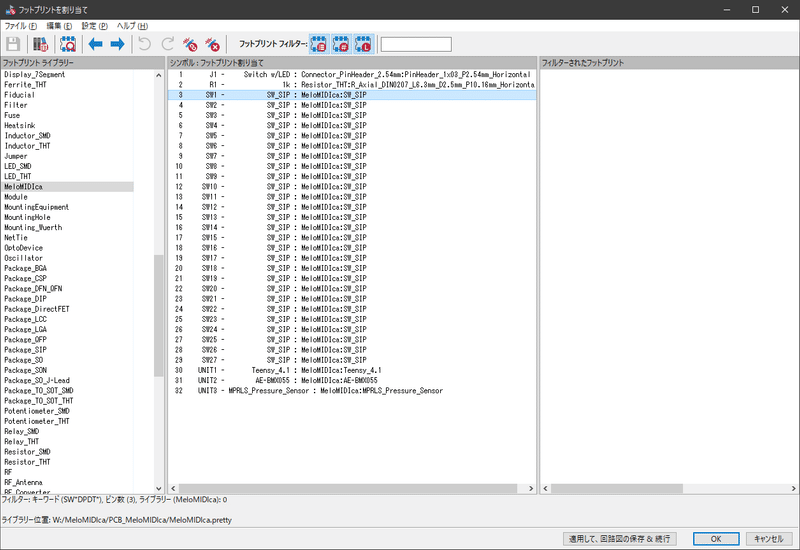
Task: Select Heatsink library
Action: pyautogui.click(x=20, y=126)
